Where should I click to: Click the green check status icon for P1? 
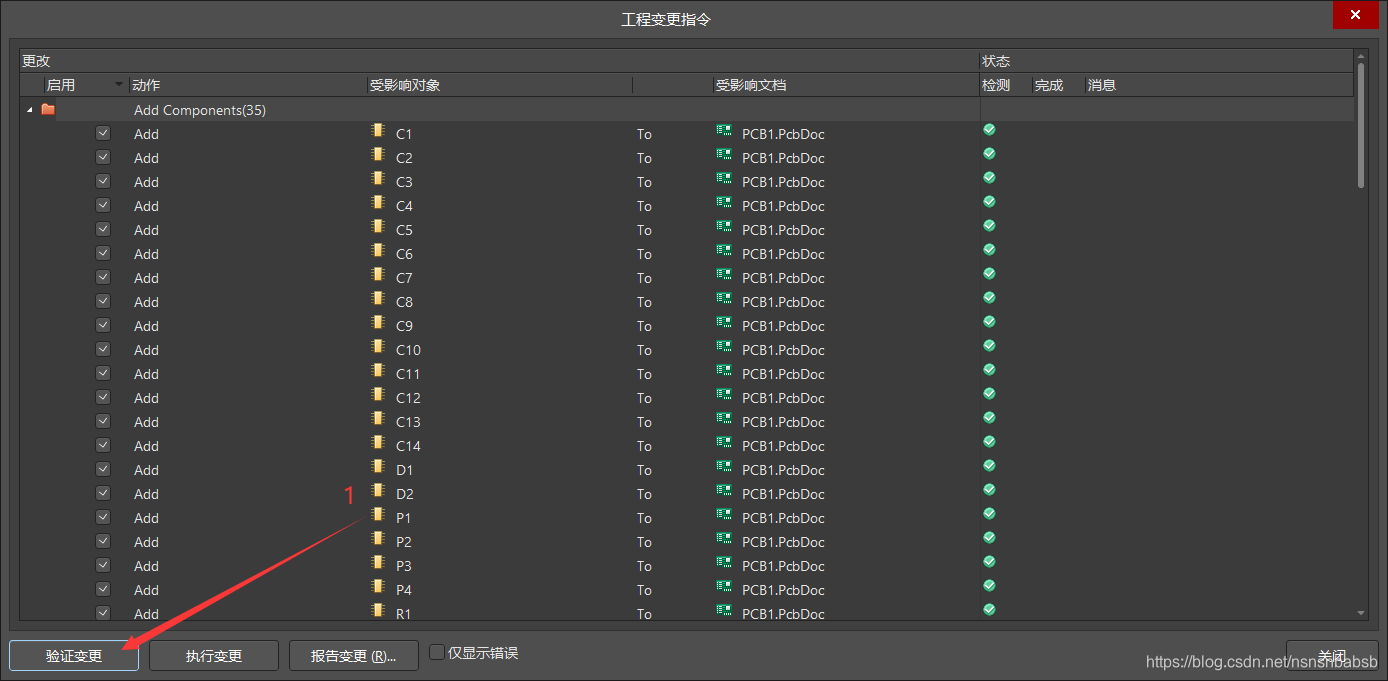pos(989,514)
